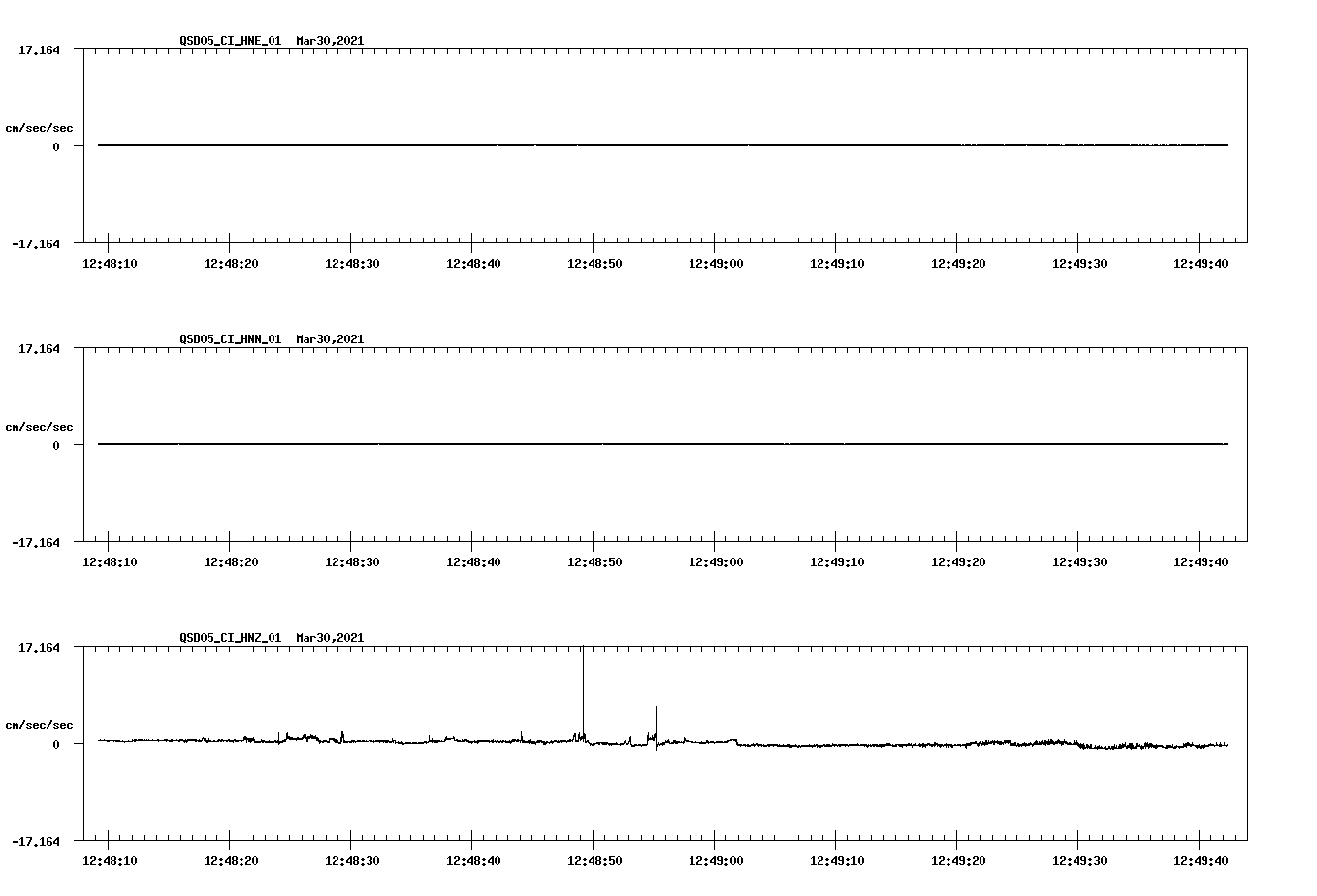Click the Mar30,2021 date on the HNZ plot
This screenshot has width=1317, height=896.
pos(330,638)
